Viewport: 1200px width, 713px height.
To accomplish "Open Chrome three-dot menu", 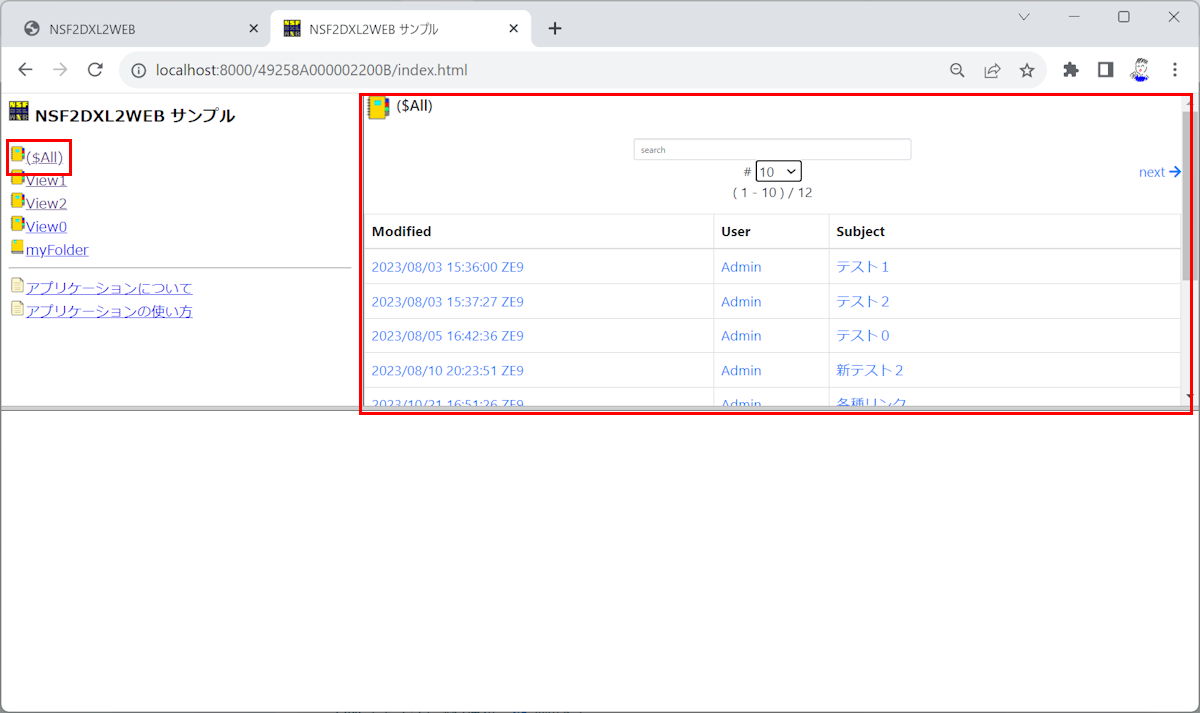I will click(1175, 70).
